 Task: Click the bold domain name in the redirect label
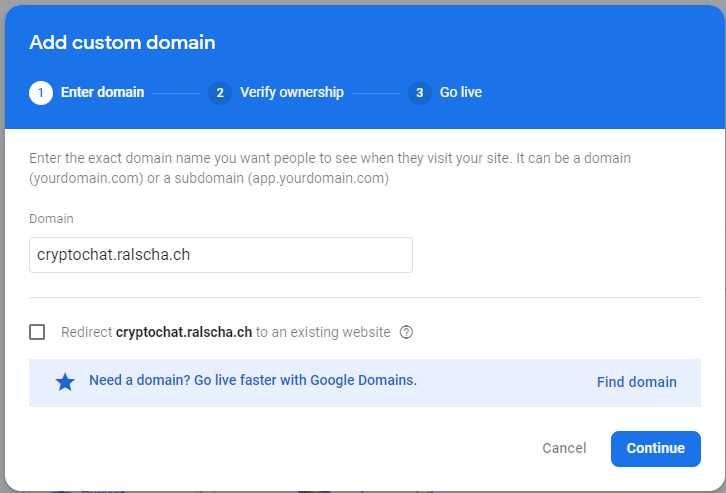184,332
